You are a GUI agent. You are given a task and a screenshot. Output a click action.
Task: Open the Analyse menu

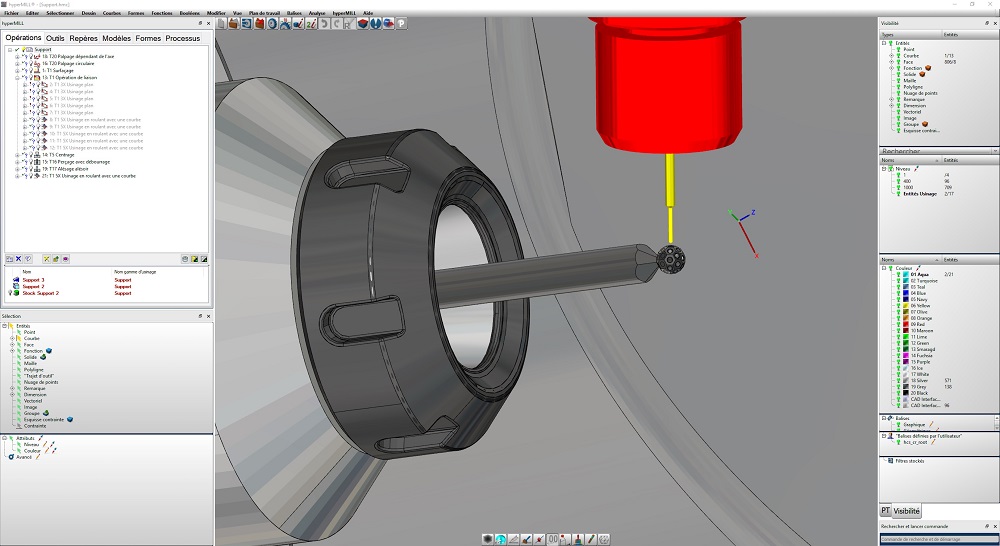(316, 13)
